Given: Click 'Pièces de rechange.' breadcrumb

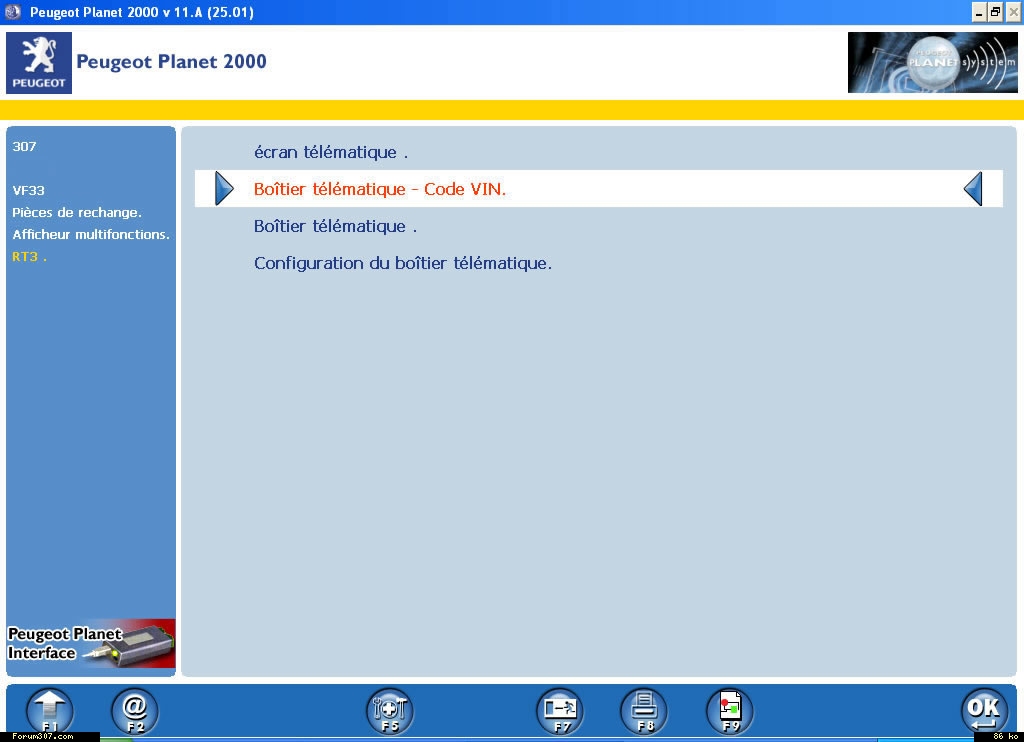Looking at the screenshot, I should [x=77, y=212].
